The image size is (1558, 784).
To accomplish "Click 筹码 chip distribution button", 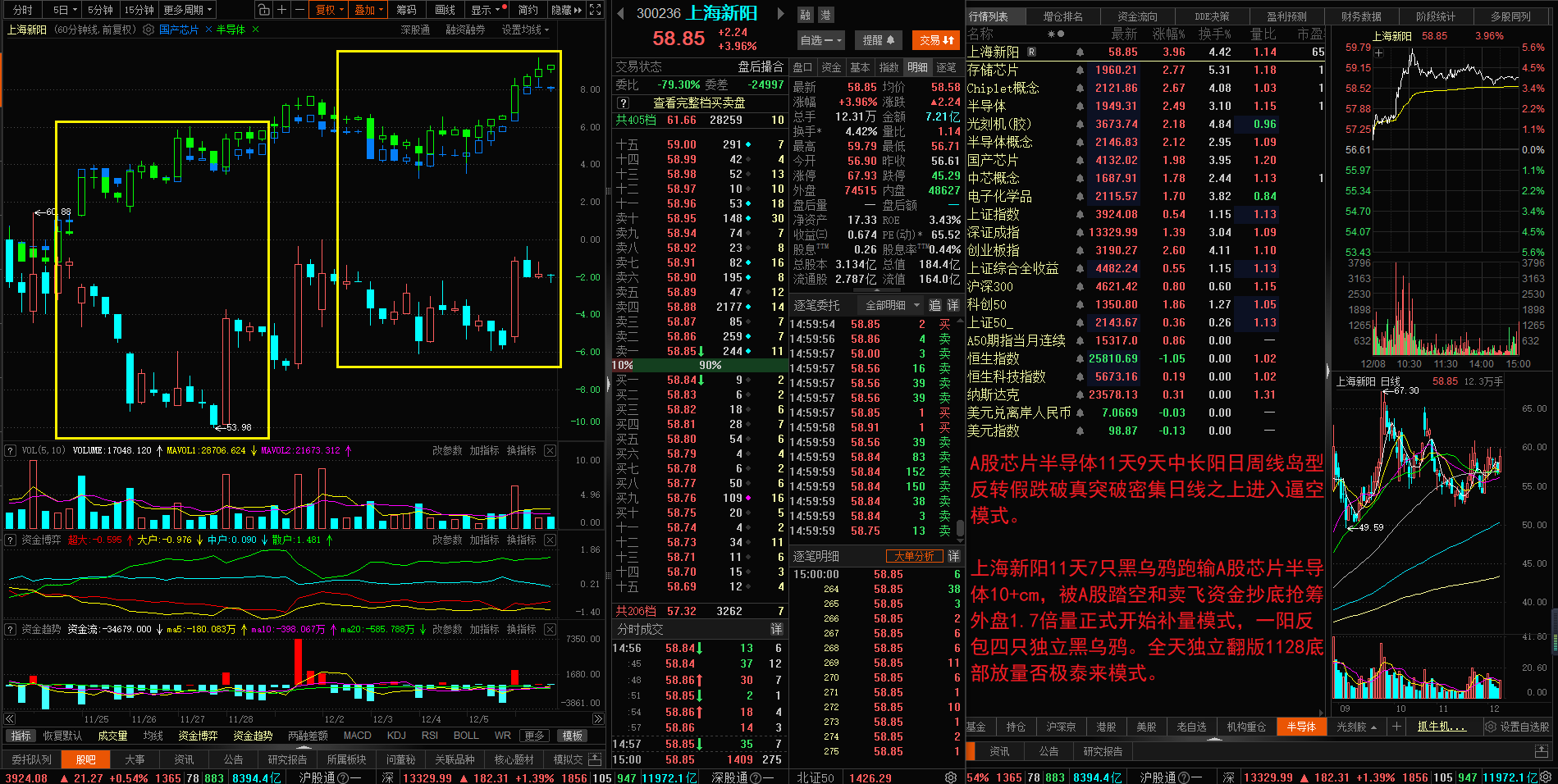I will (x=406, y=10).
